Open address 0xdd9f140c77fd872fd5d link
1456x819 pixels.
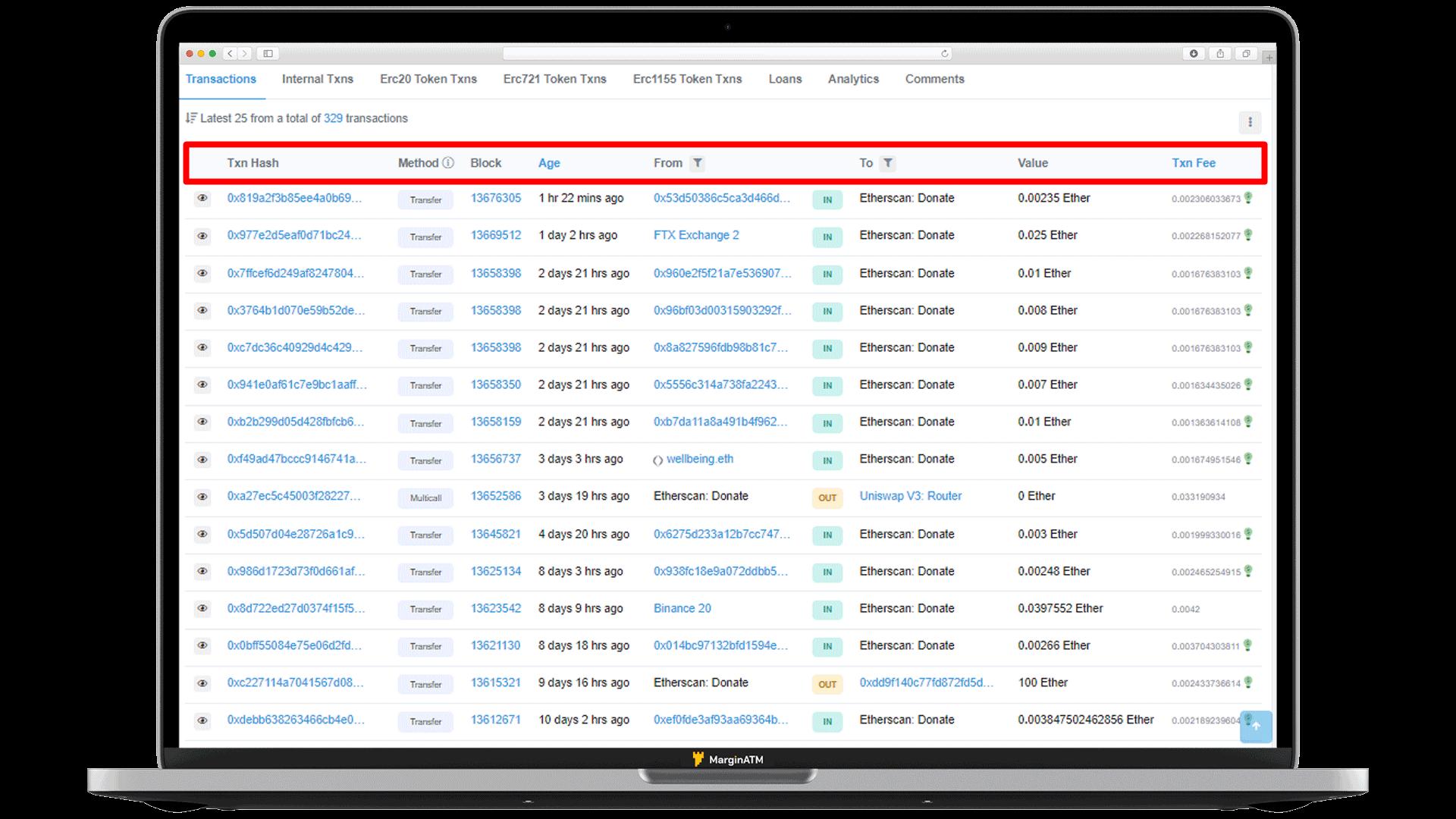926,682
